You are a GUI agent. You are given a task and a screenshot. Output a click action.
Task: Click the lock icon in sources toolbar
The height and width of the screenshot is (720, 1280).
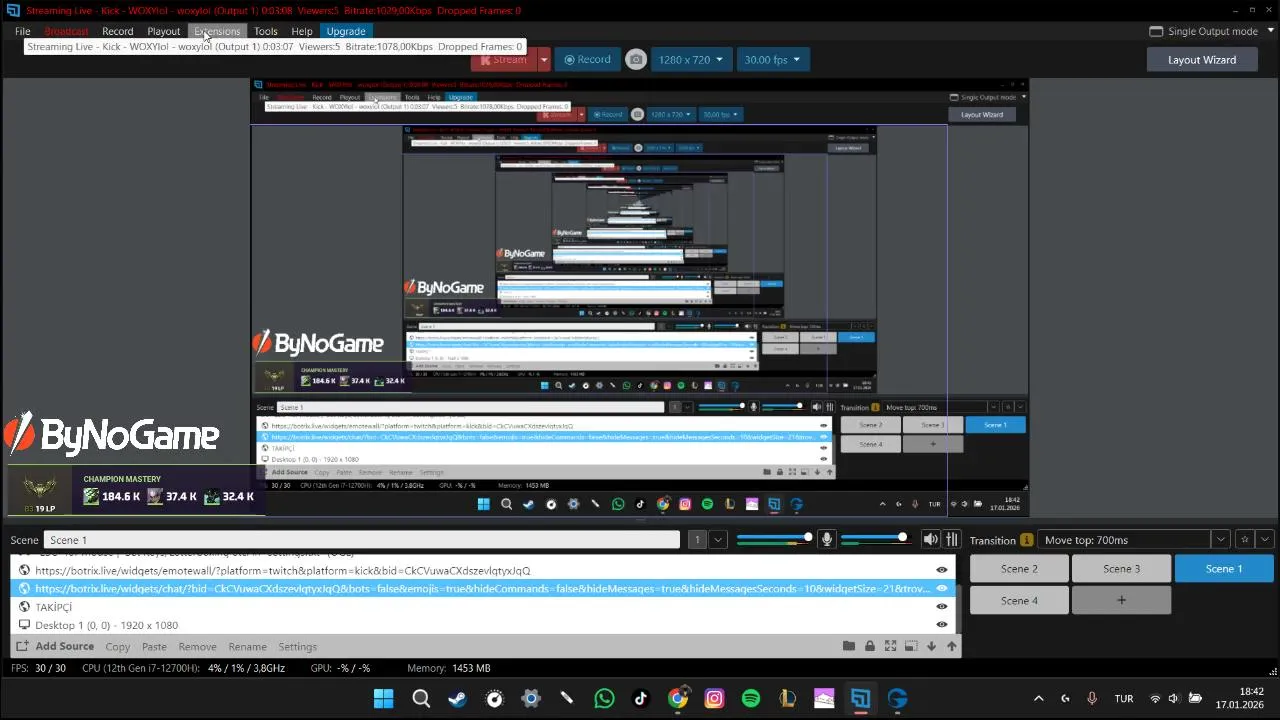tap(870, 646)
